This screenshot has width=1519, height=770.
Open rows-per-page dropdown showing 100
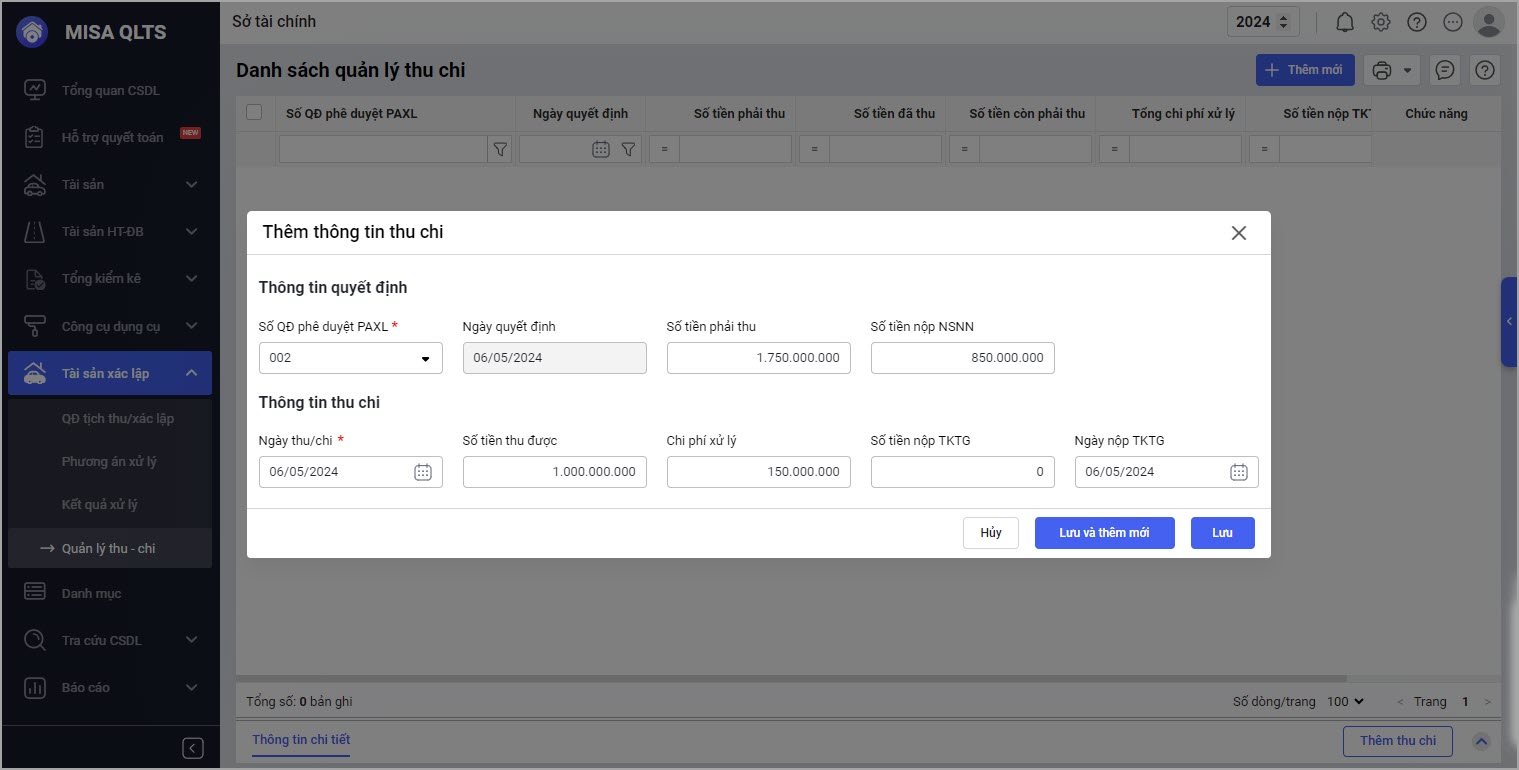[1345, 702]
